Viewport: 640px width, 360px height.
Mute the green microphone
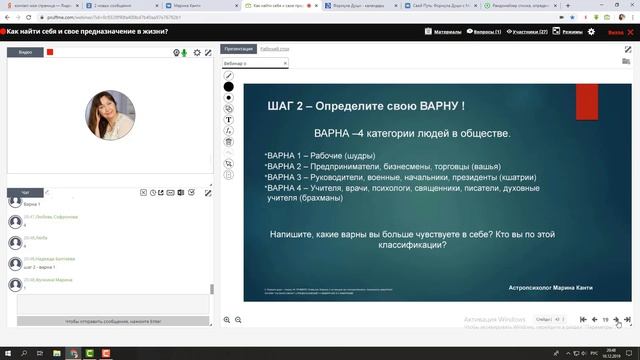pos(184,53)
